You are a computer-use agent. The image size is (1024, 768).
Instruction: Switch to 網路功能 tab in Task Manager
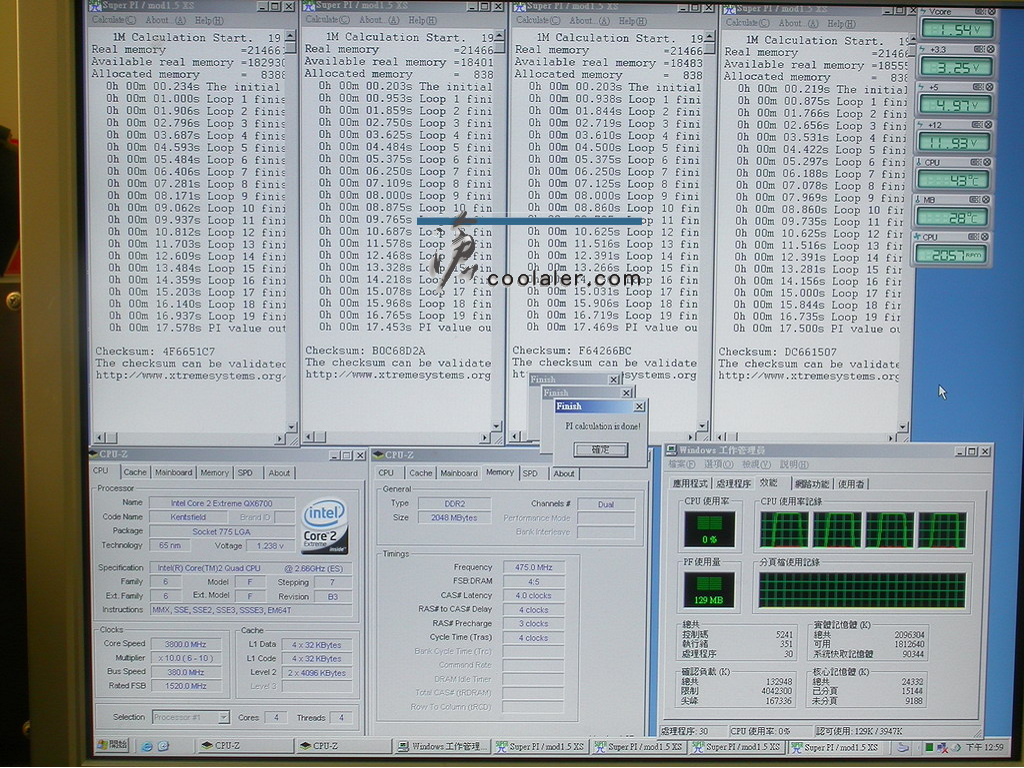pyautogui.click(x=812, y=484)
